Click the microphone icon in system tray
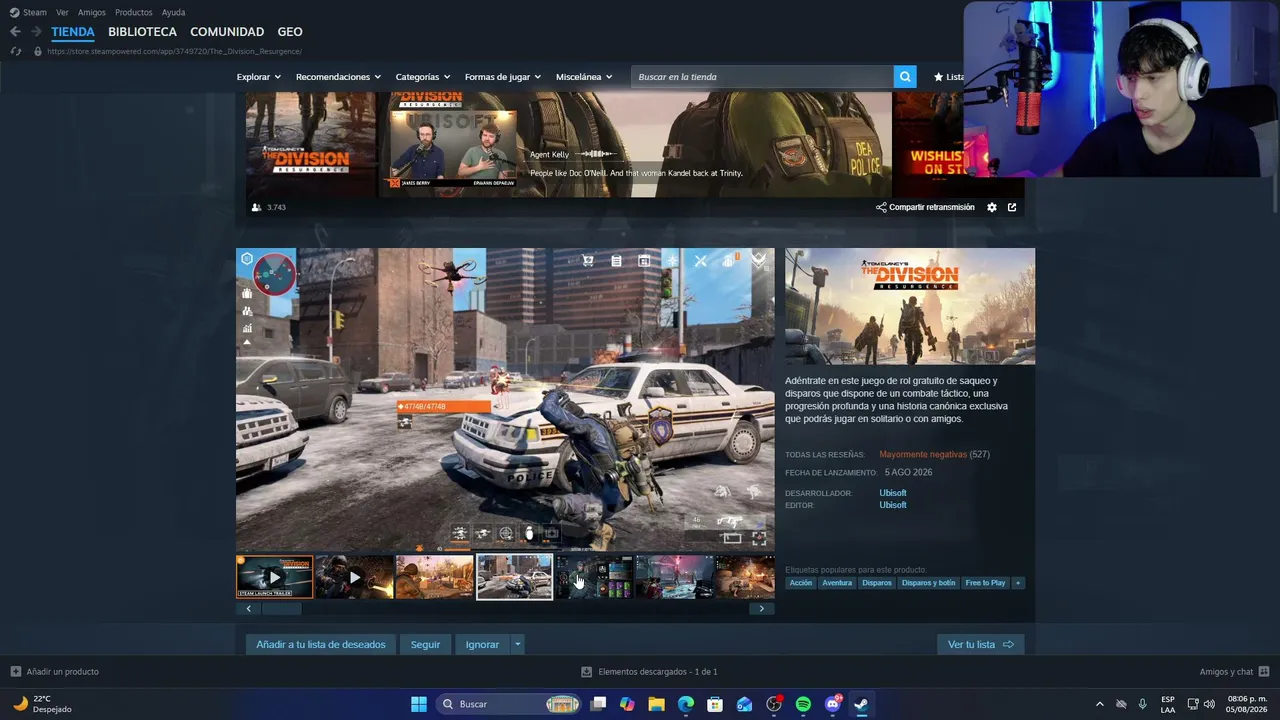This screenshot has width=1280, height=720. 1142,704
